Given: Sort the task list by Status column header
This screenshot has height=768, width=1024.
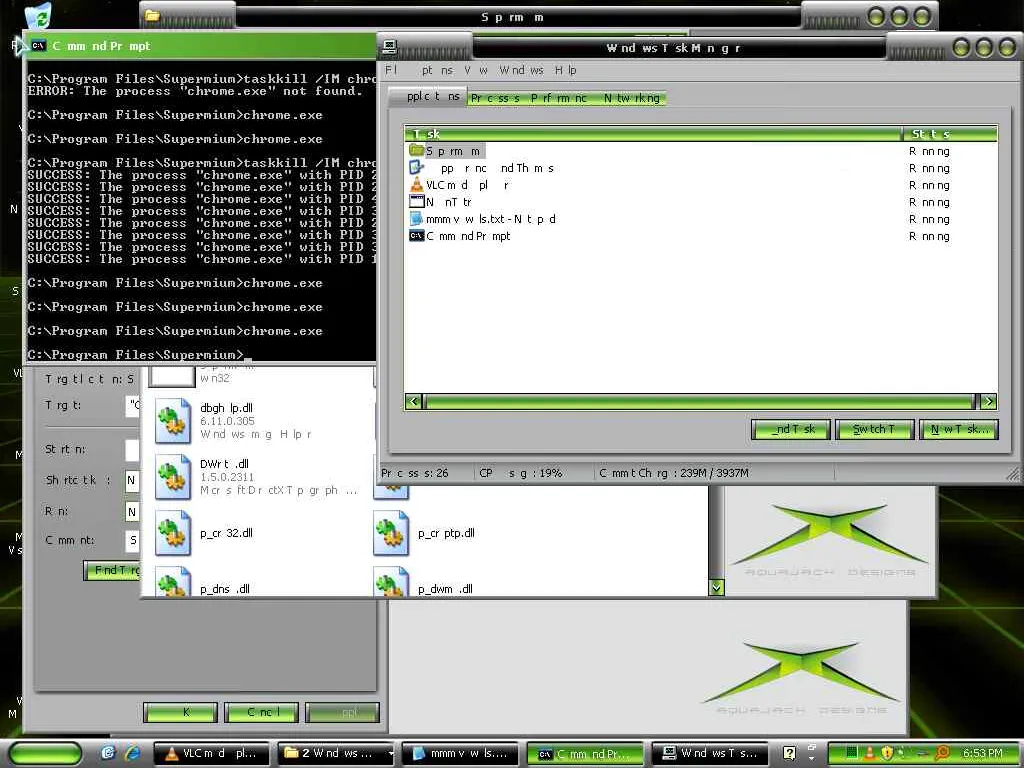Looking at the screenshot, I should (950, 134).
